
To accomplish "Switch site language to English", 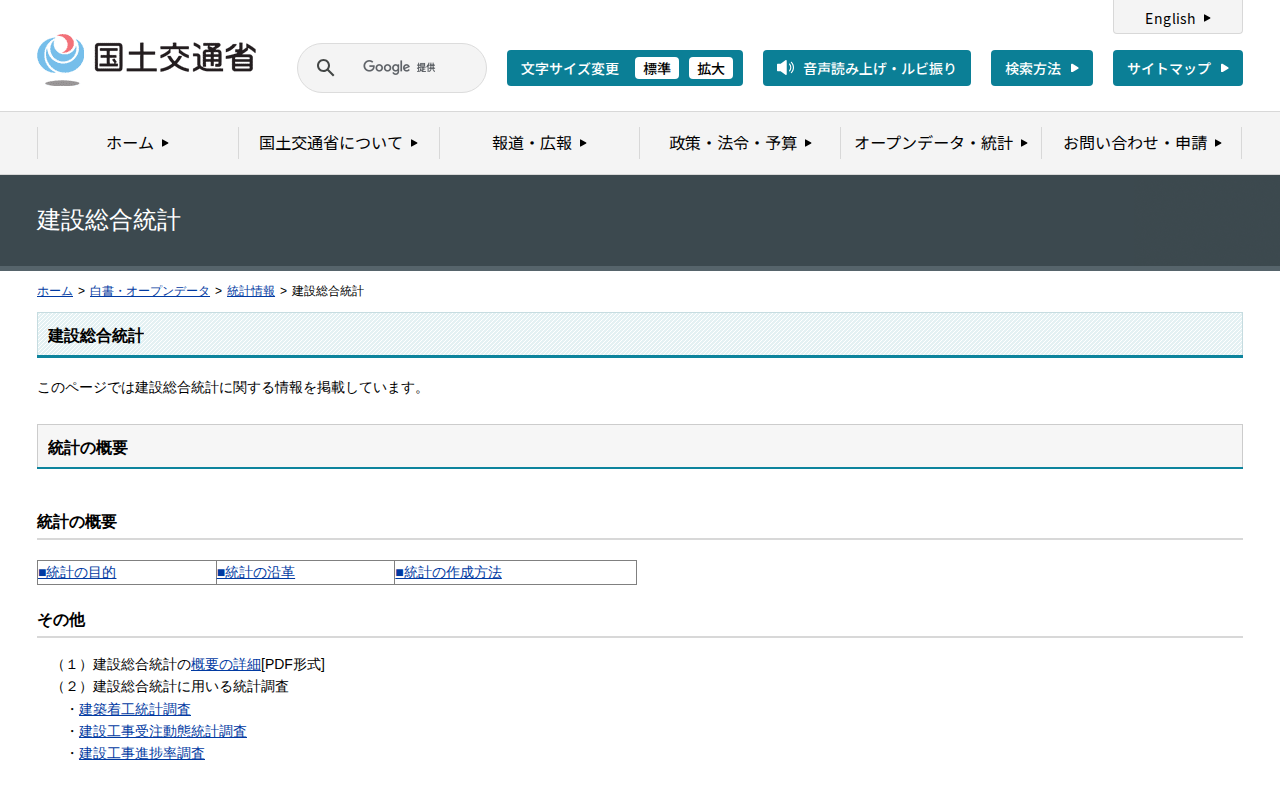I will coord(1177,18).
